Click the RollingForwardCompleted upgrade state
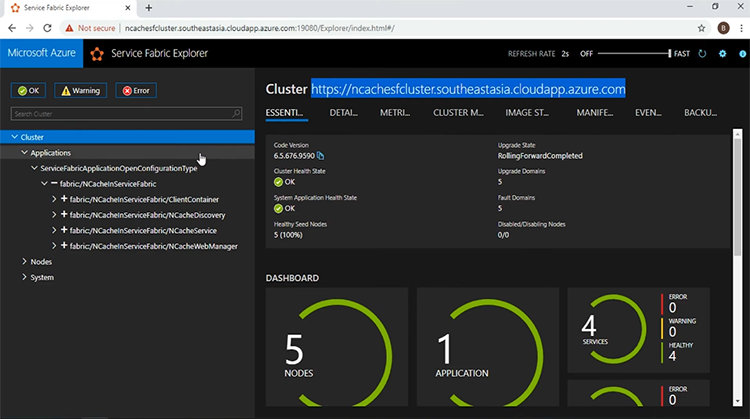 pyautogui.click(x=540, y=156)
